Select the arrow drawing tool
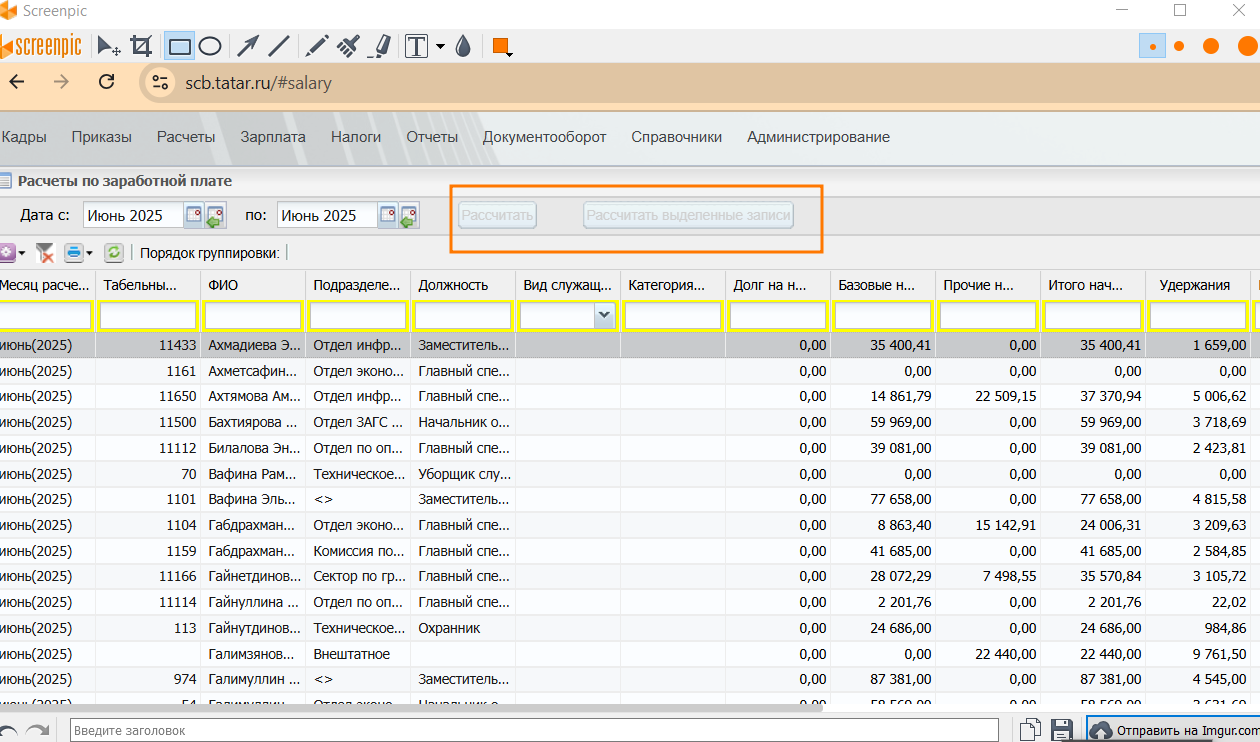 (248, 46)
